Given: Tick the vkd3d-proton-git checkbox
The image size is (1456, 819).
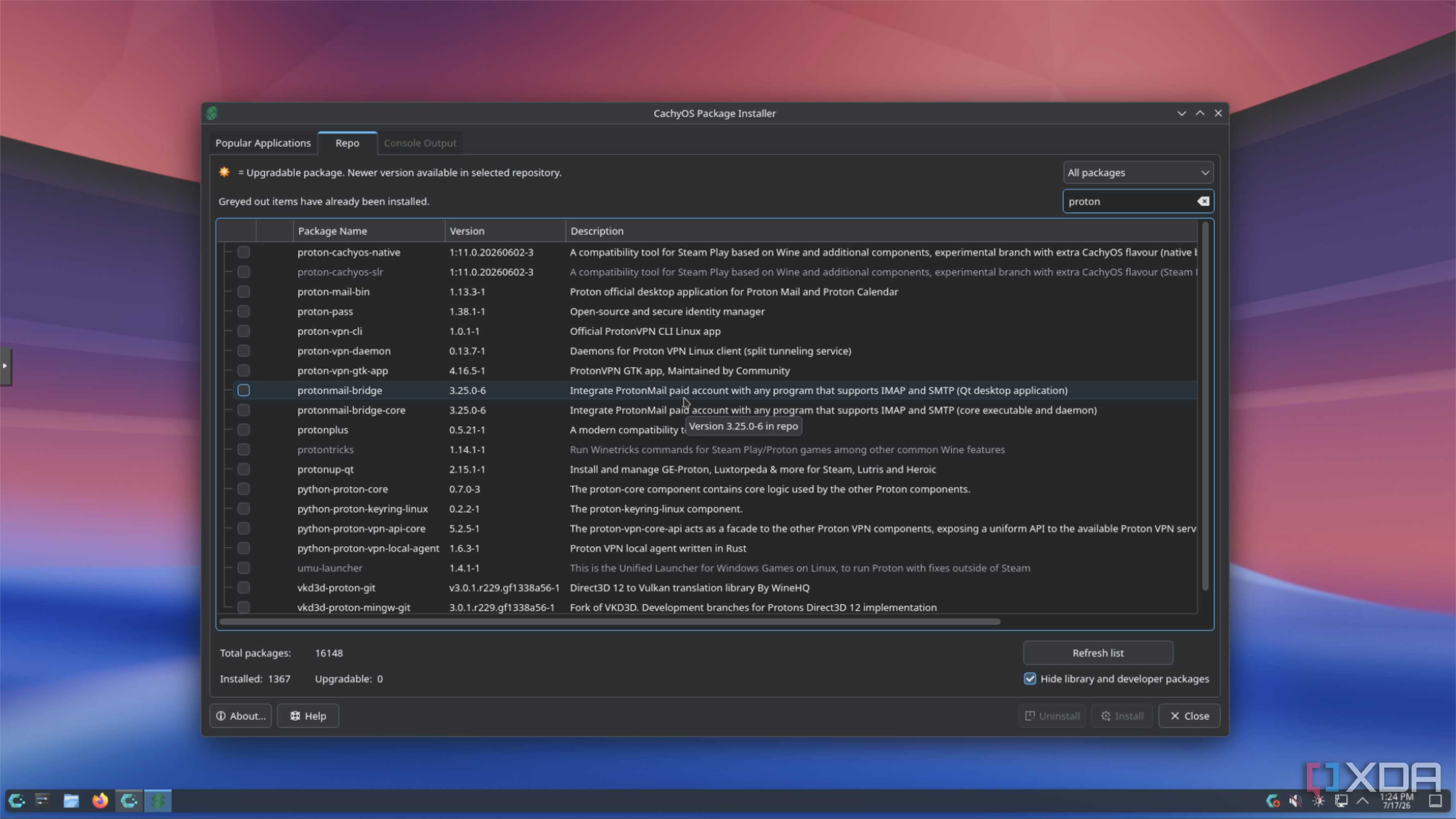Looking at the screenshot, I should pos(244,588).
